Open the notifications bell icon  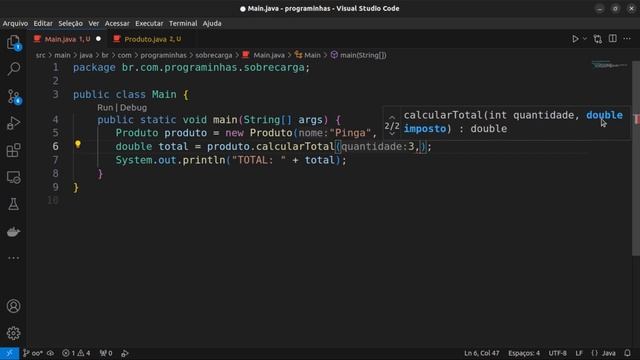click(x=627, y=353)
